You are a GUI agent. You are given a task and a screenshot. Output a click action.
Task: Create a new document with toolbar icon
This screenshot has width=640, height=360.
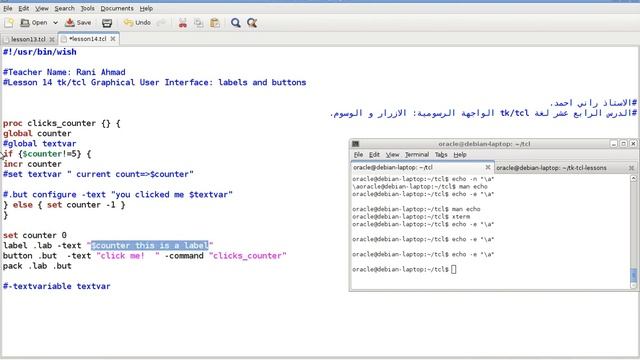(9, 23)
